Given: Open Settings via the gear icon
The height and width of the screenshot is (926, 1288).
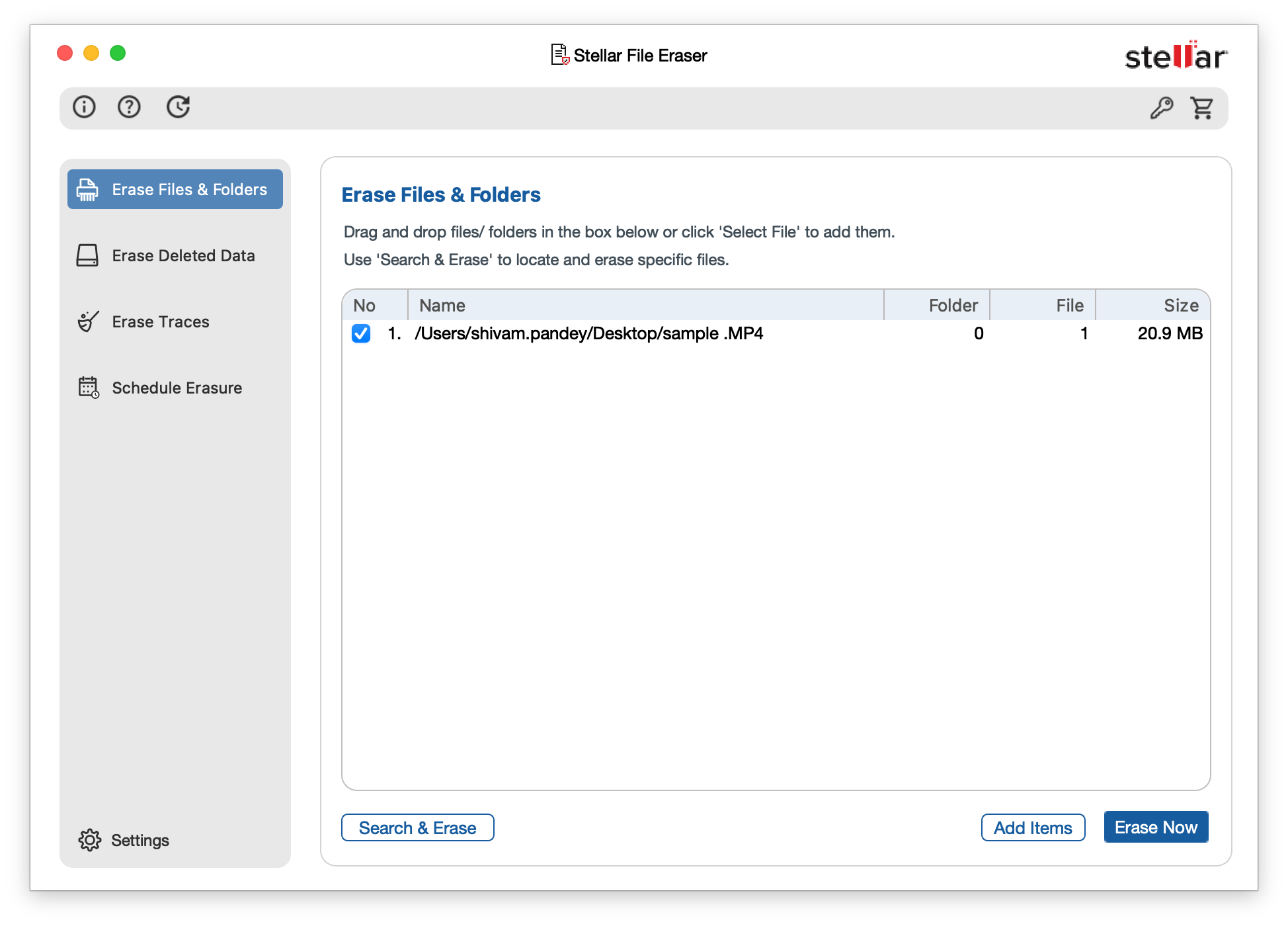Looking at the screenshot, I should [x=91, y=840].
